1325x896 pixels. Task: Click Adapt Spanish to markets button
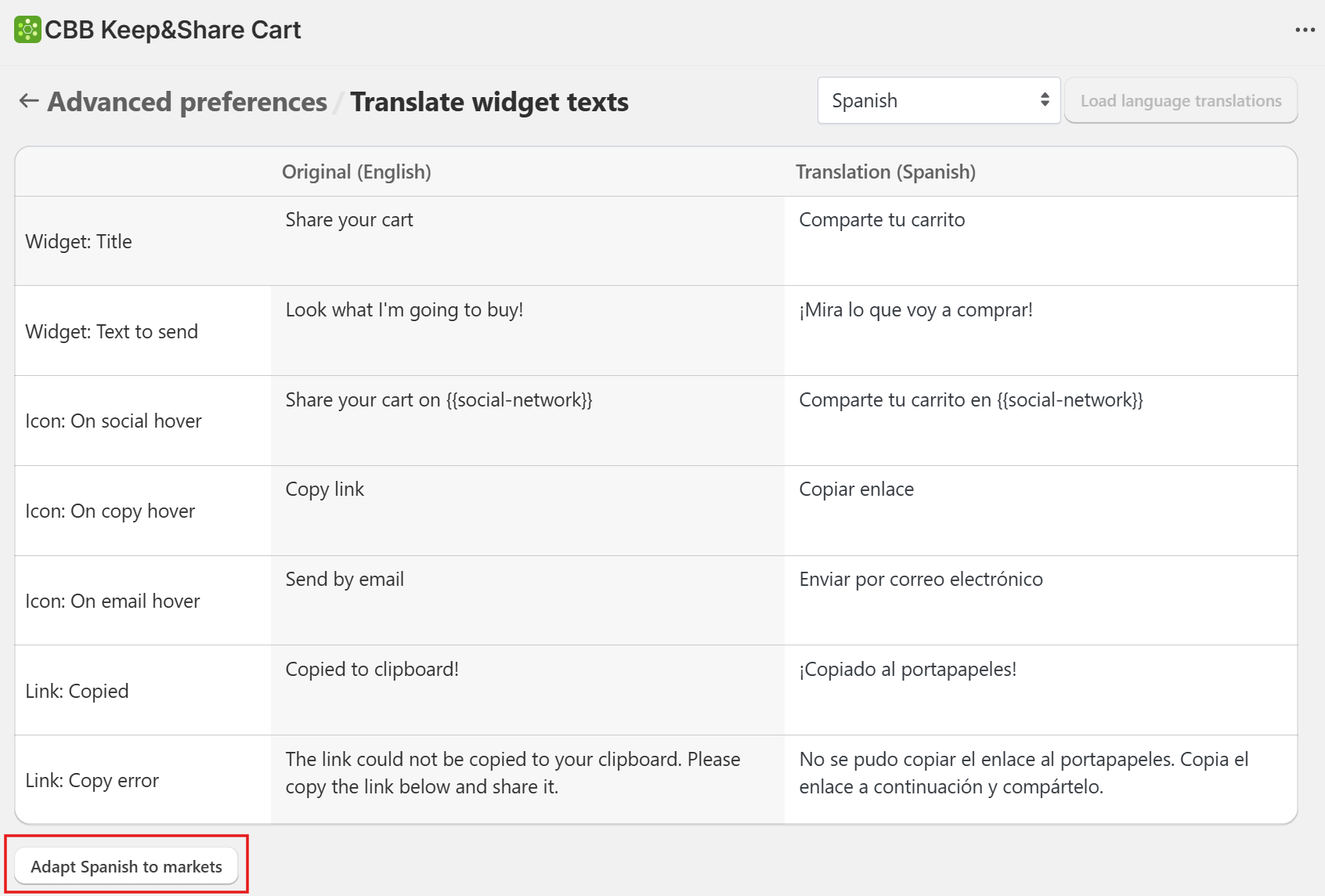click(x=126, y=866)
